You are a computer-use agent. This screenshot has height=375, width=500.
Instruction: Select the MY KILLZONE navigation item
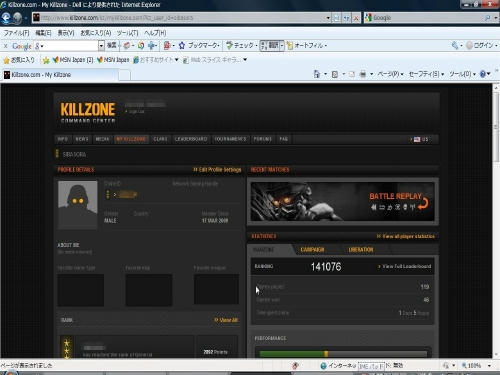(131, 139)
